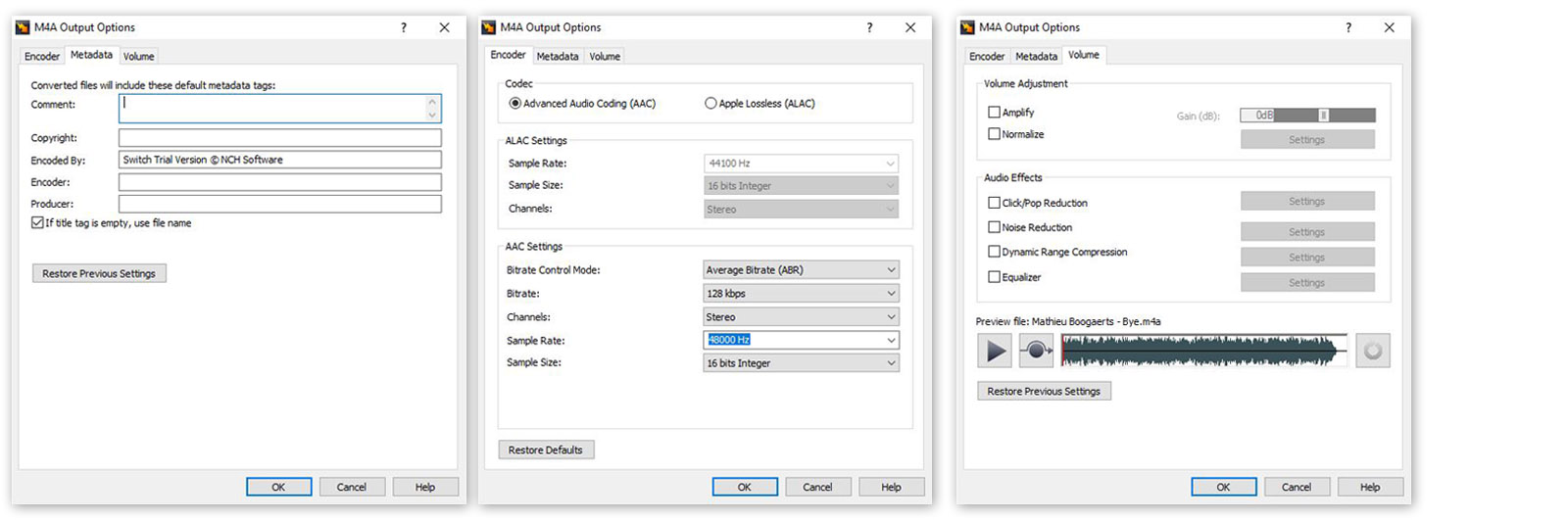The image size is (1568, 520).
Task: Open Help from Encoder dialog
Action: (x=891, y=487)
